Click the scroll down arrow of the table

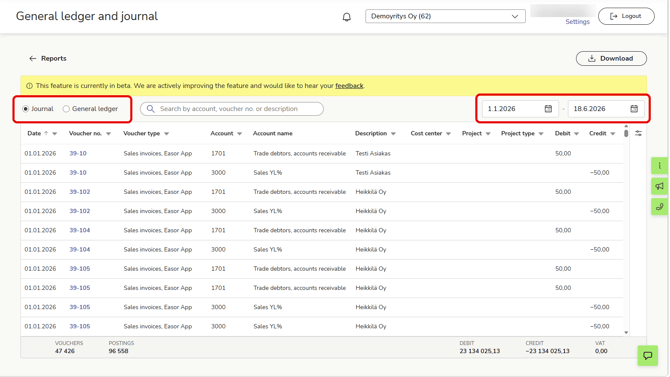point(626,333)
